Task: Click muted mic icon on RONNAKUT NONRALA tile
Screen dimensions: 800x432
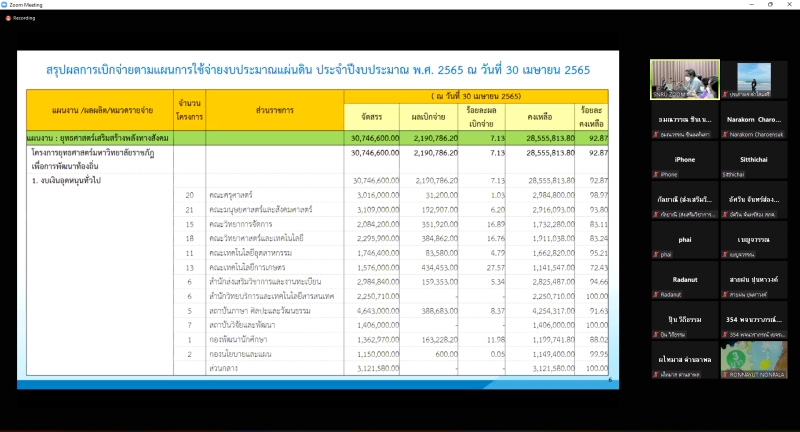Action: point(726,376)
